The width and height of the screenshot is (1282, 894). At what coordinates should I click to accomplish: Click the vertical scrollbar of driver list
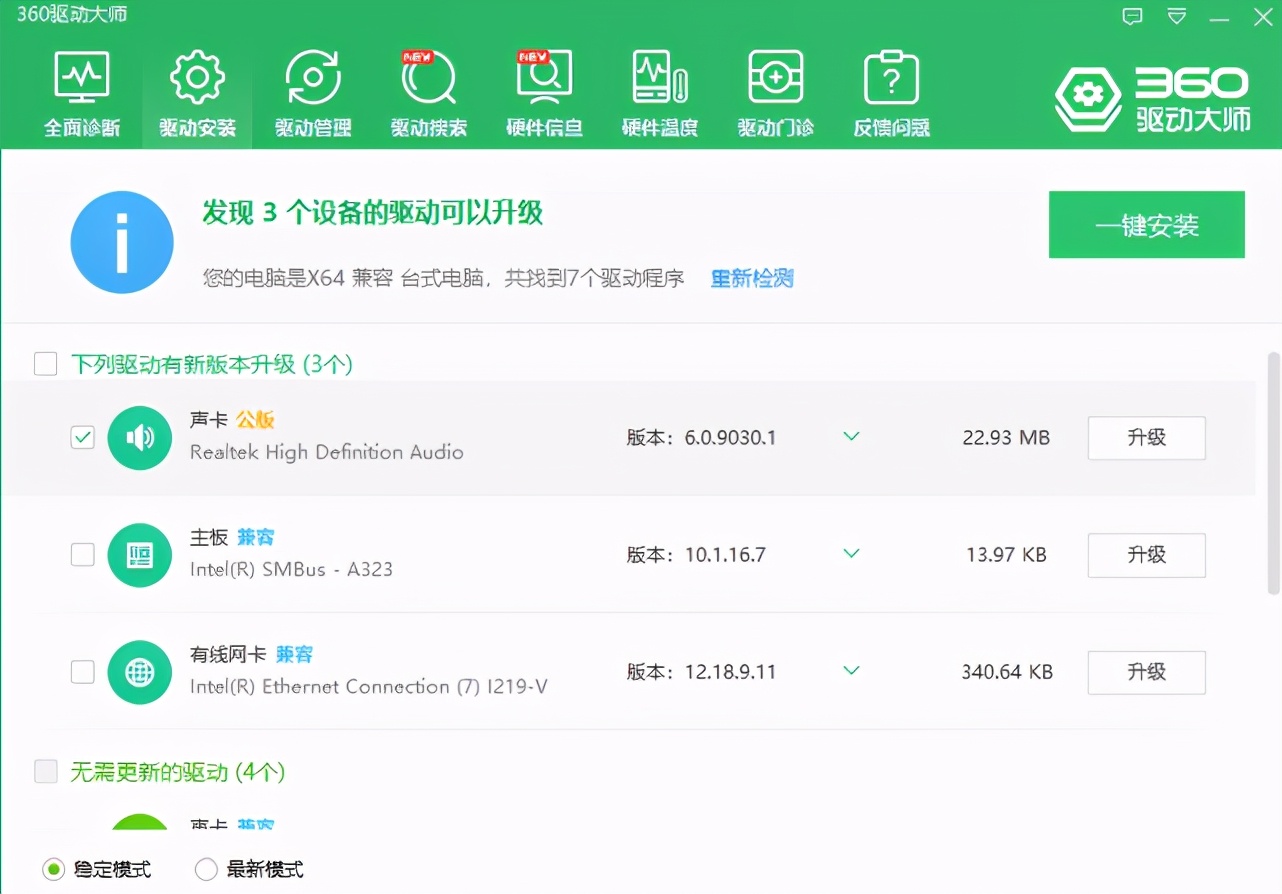click(x=1273, y=473)
